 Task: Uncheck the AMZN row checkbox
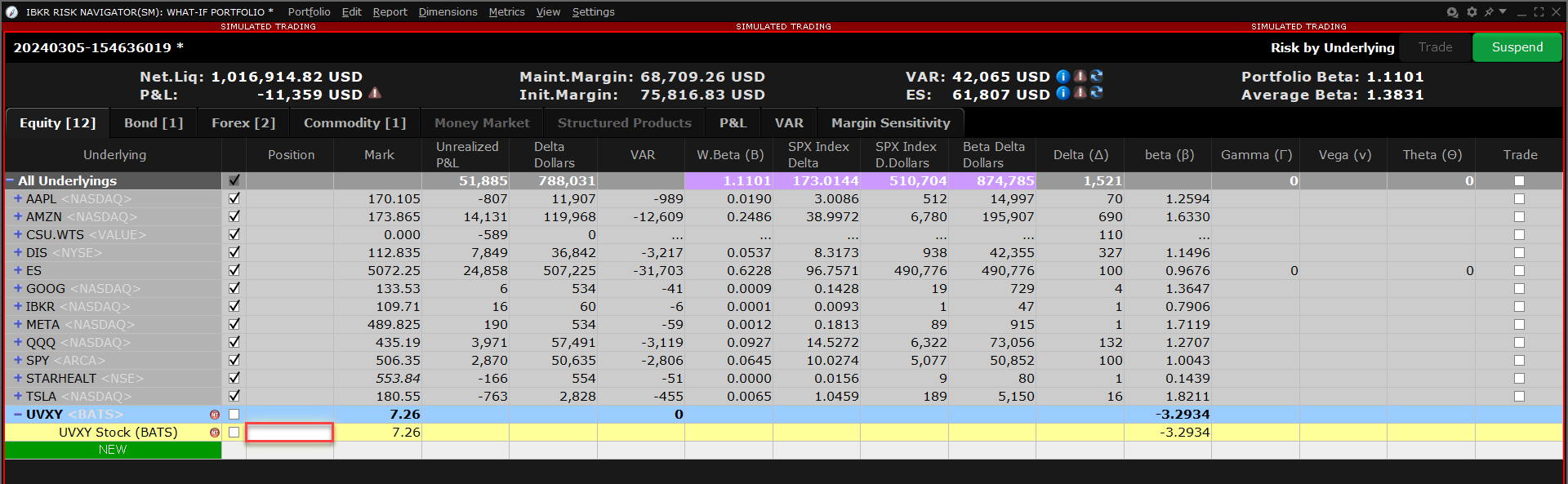tap(234, 216)
